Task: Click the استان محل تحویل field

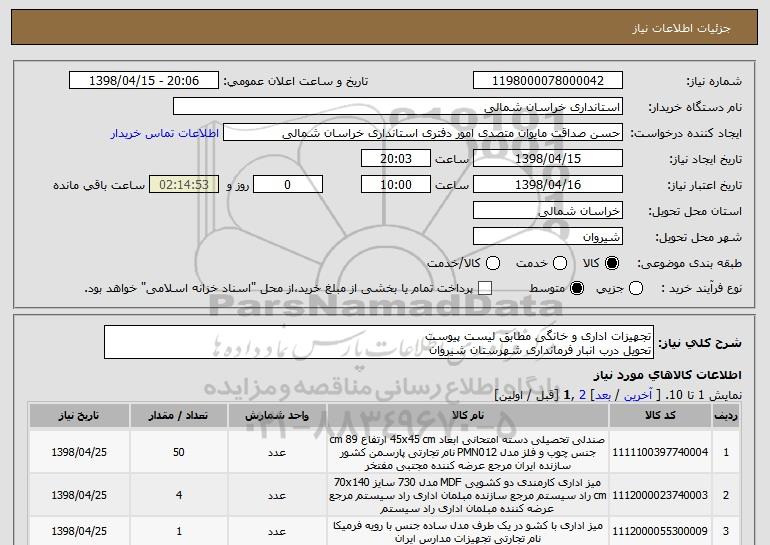Action: point(548,211)
